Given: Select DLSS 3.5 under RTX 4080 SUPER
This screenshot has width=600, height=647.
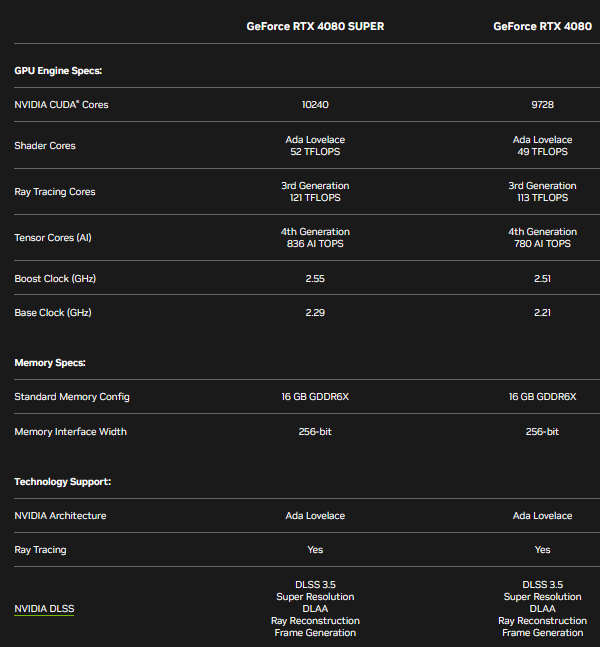Looking at the screenshot, I should [315, 585].
